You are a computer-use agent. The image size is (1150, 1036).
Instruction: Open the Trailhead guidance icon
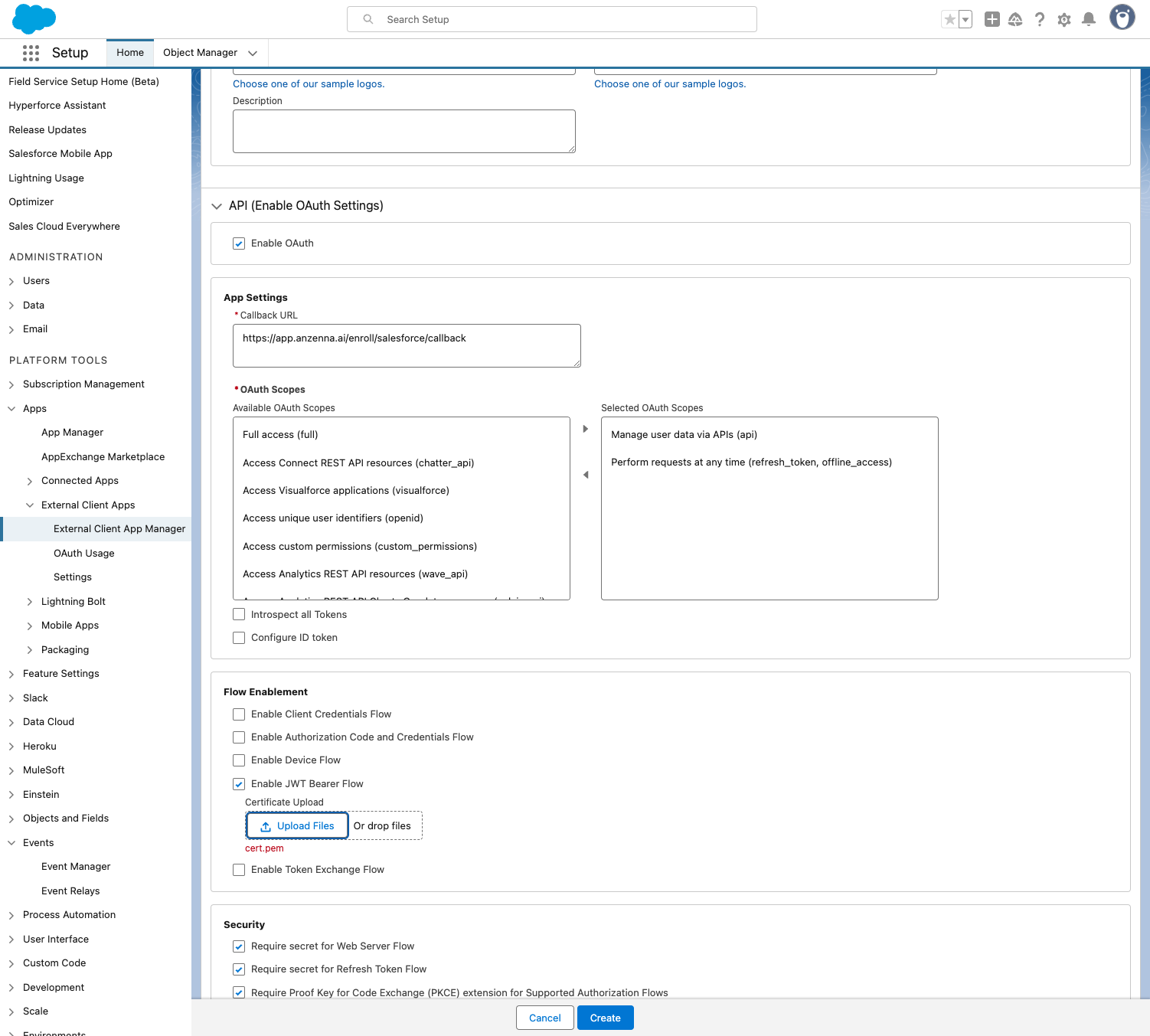click(x=1015, y=20)
